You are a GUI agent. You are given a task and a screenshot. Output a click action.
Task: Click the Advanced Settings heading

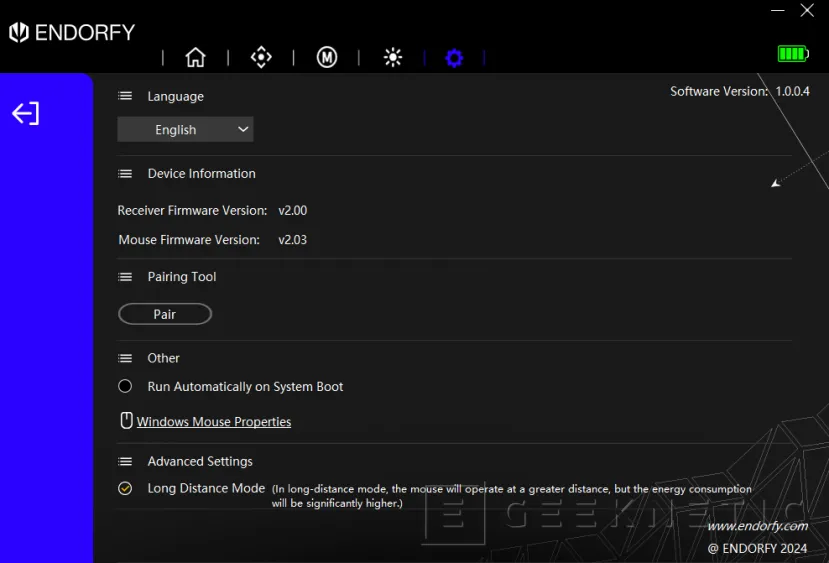[200, 462]
